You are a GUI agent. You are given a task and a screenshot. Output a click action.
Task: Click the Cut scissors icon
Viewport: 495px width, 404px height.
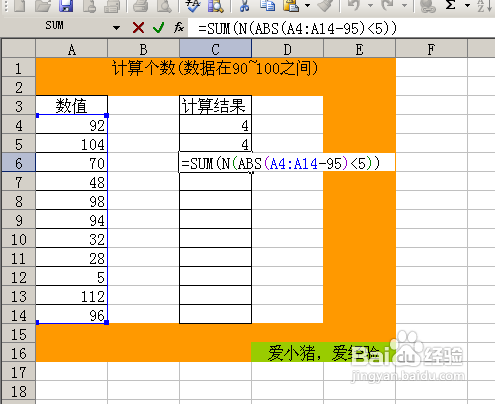(x=245, y=5)
